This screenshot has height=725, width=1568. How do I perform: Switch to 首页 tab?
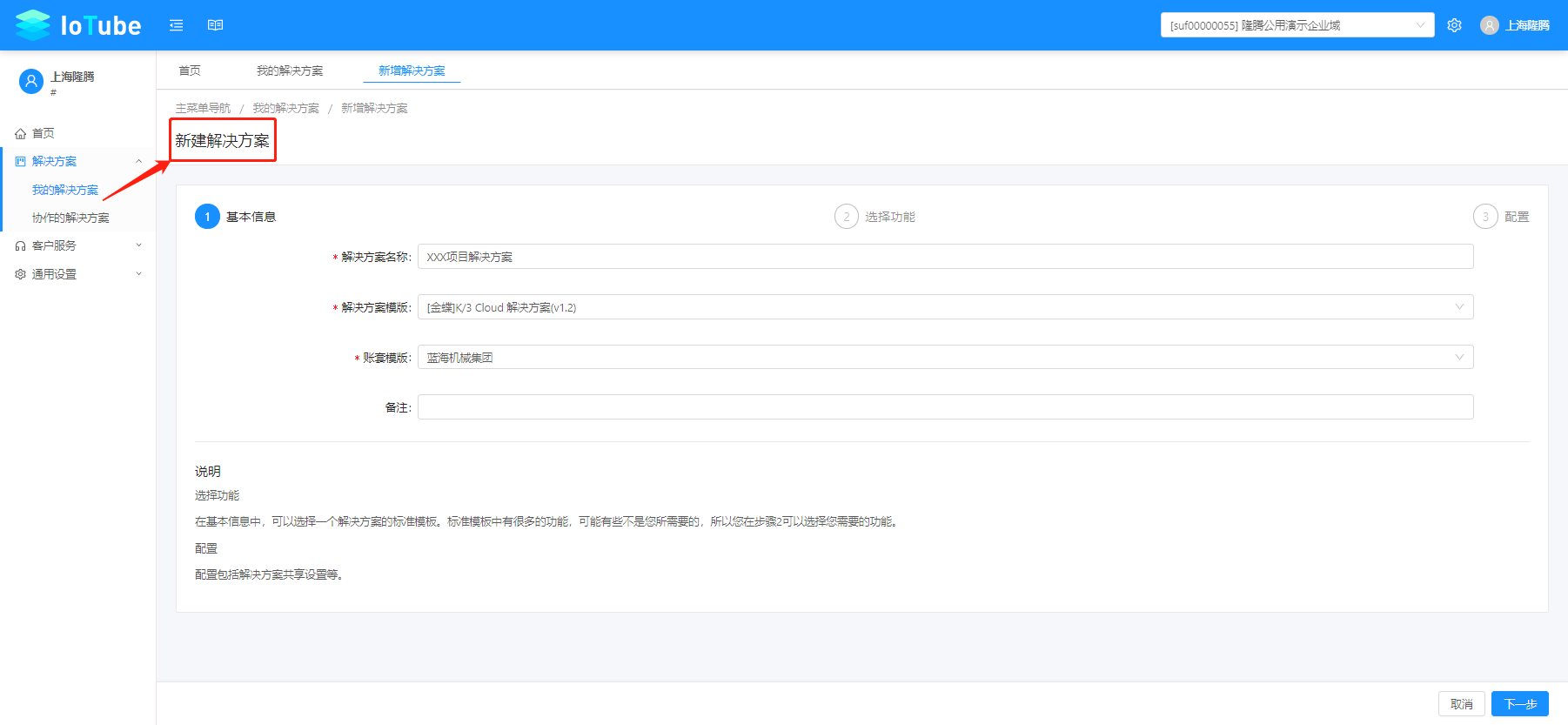[x=190, y=70]
